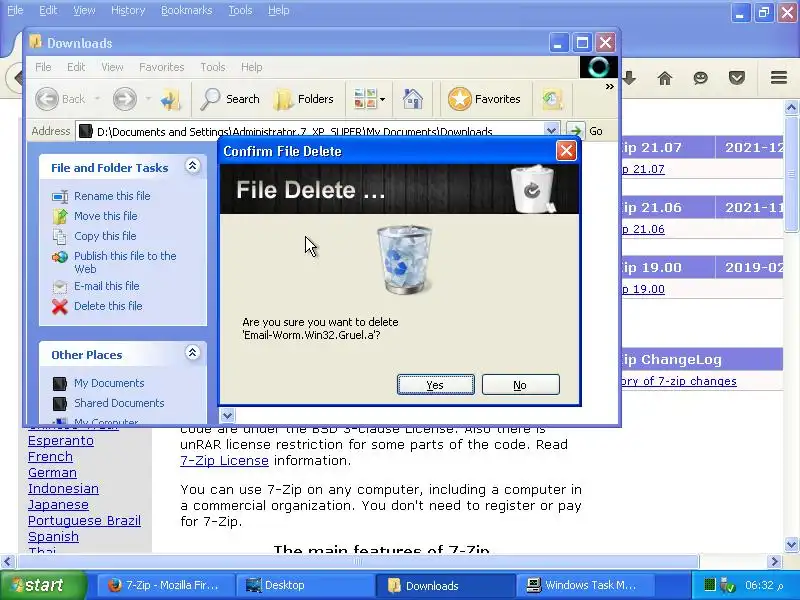Open My Documents in Other Places
The image size is (800, 600).
tap(109, 383)
